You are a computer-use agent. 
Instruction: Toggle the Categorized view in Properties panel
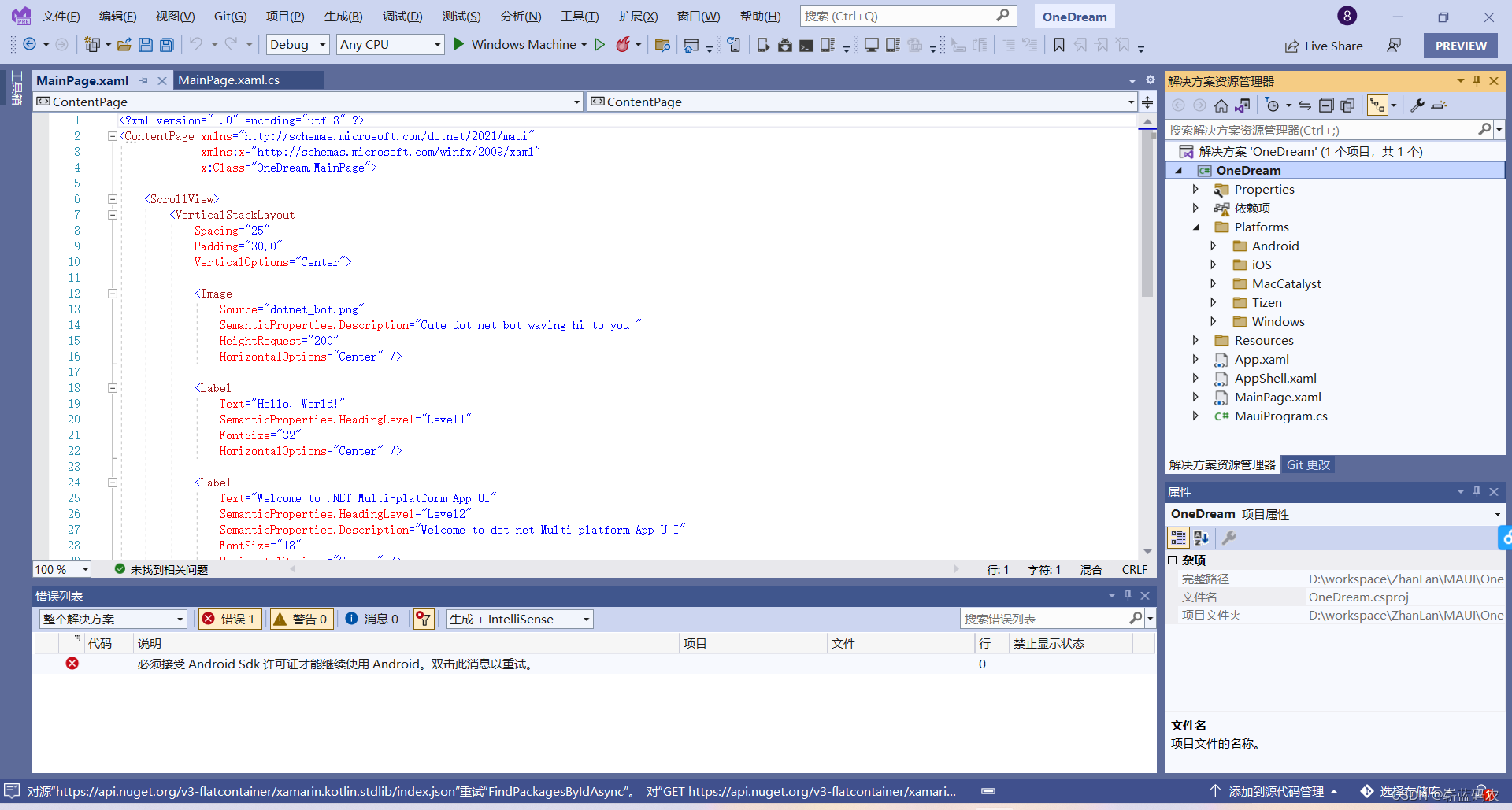1178,538
